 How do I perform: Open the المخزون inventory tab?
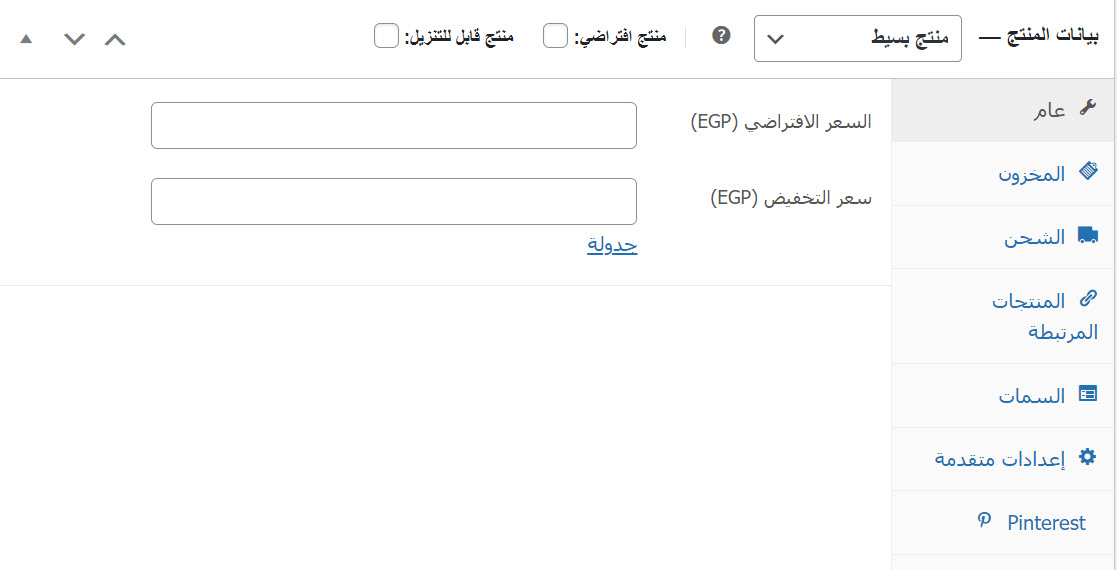pos(1032,174)
